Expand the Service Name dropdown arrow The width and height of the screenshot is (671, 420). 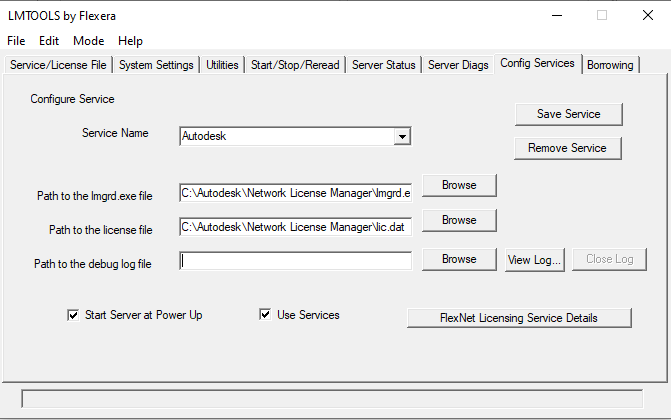(402, 137)
